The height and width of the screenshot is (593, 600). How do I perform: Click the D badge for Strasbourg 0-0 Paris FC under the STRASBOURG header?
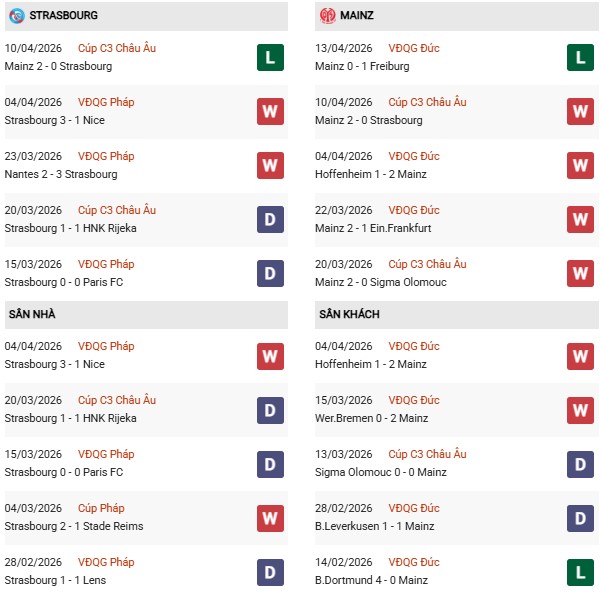(270, 273)
